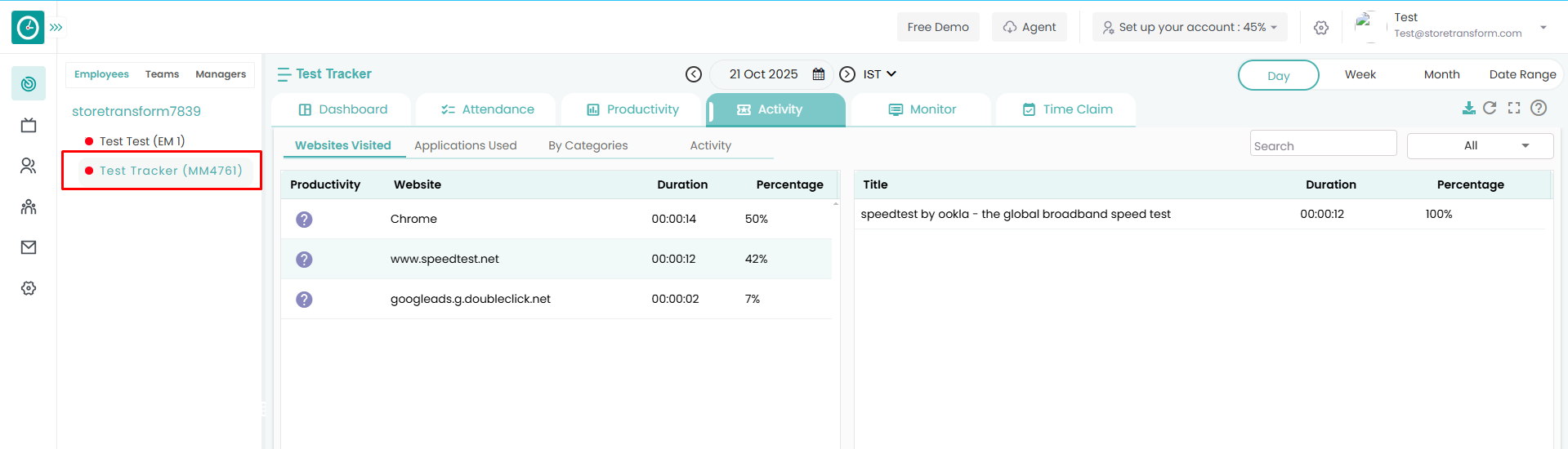Click the productivity icon for googleads.g.doubleclick.net row

[304, 300]
